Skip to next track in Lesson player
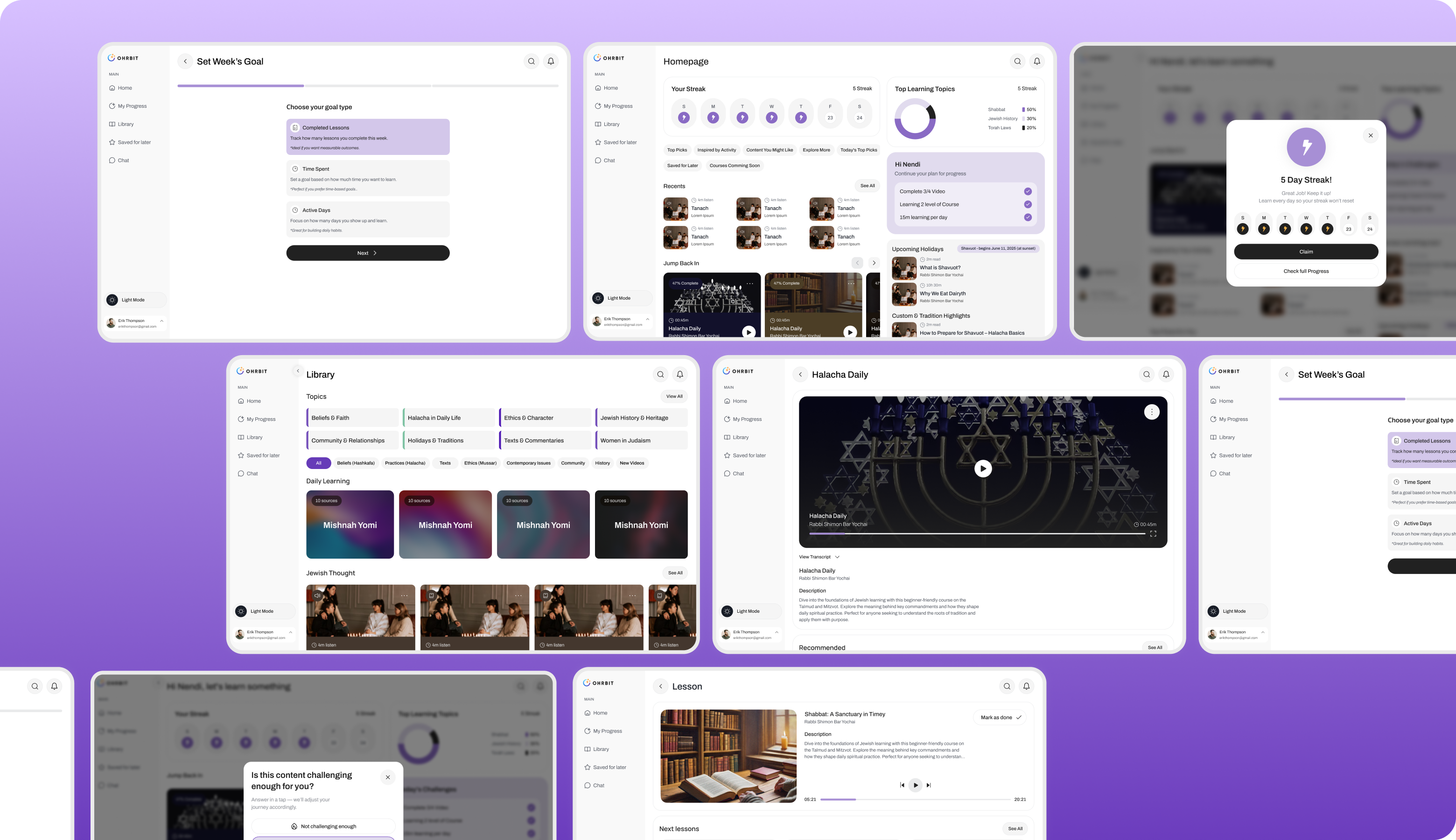1456x840 pixels. coord(929,785)
